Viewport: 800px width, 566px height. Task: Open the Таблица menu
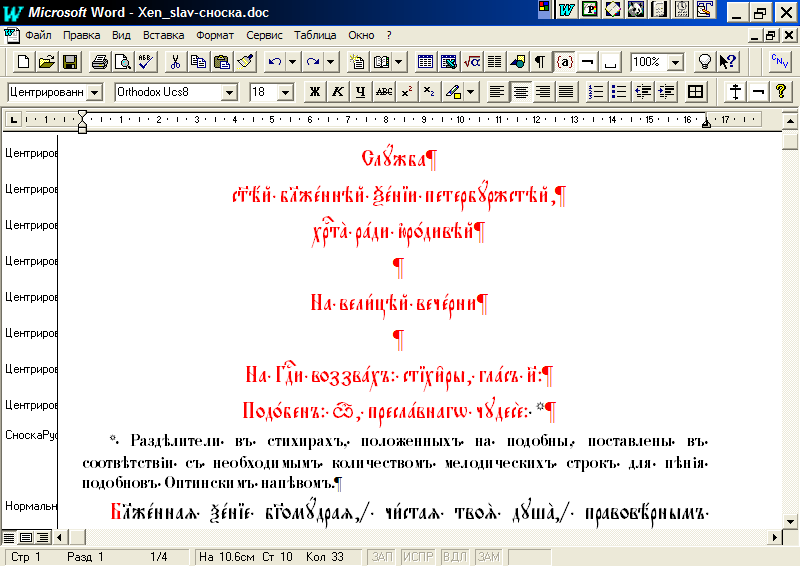coord(315,34)
